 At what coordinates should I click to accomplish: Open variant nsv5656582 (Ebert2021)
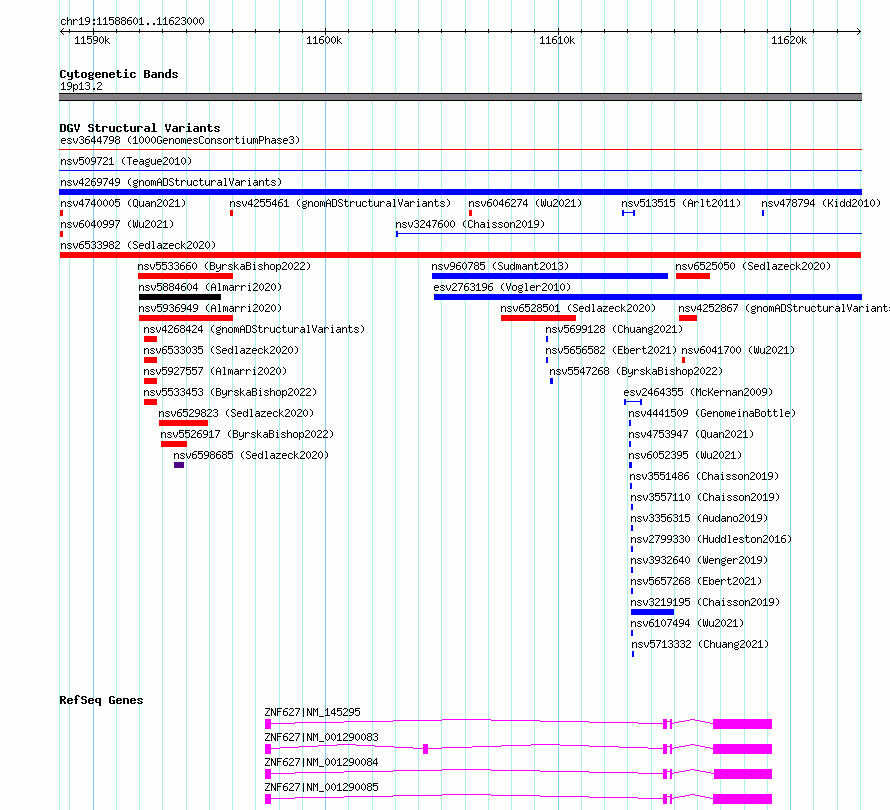click(611, 350)
